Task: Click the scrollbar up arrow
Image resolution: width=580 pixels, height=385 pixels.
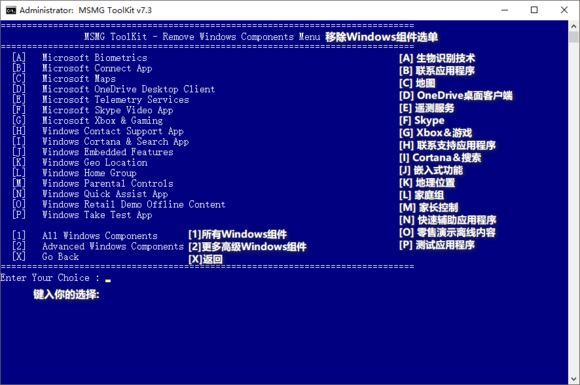Action: point(574,26)
